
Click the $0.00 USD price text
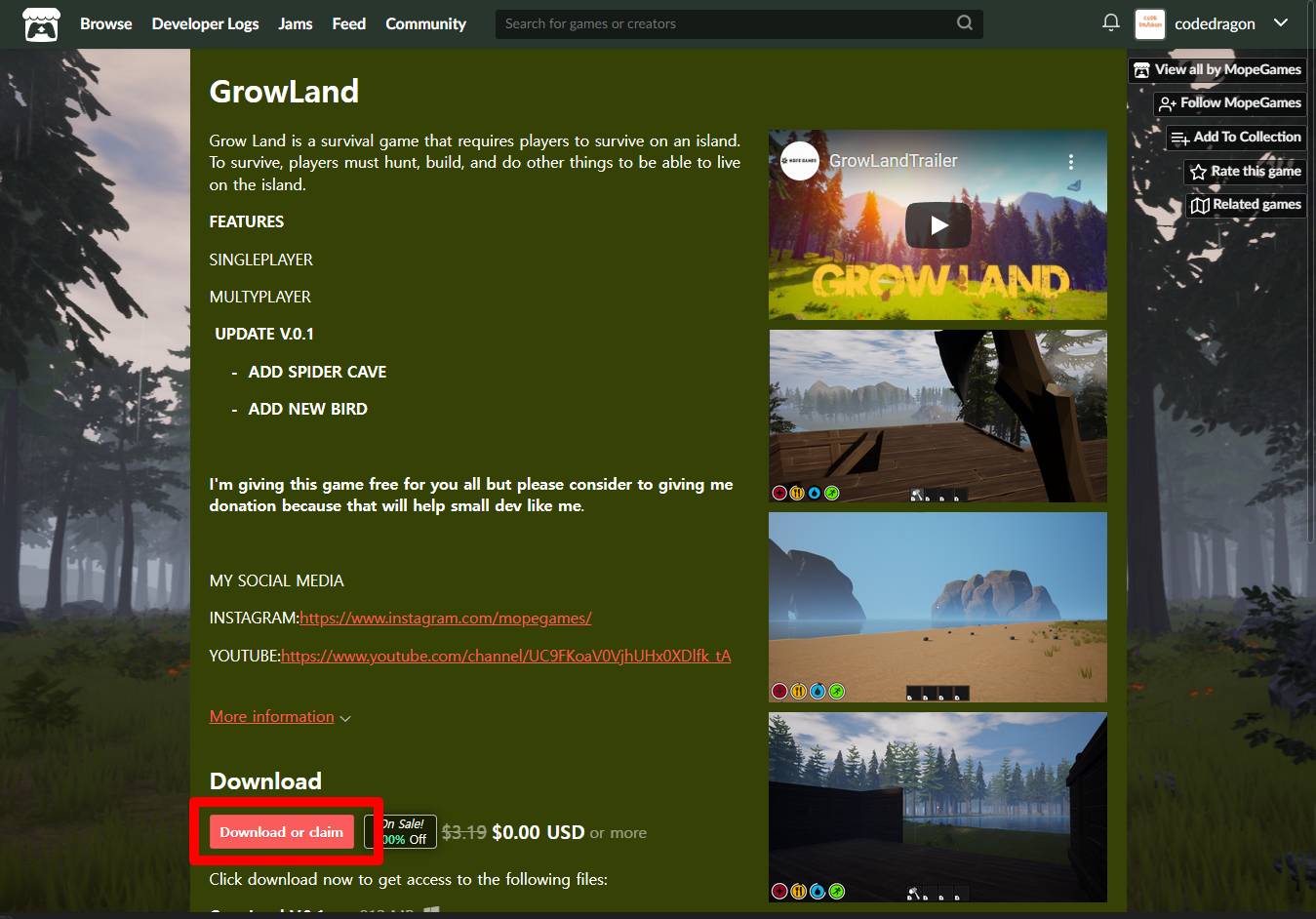click(x=538, y=832)
